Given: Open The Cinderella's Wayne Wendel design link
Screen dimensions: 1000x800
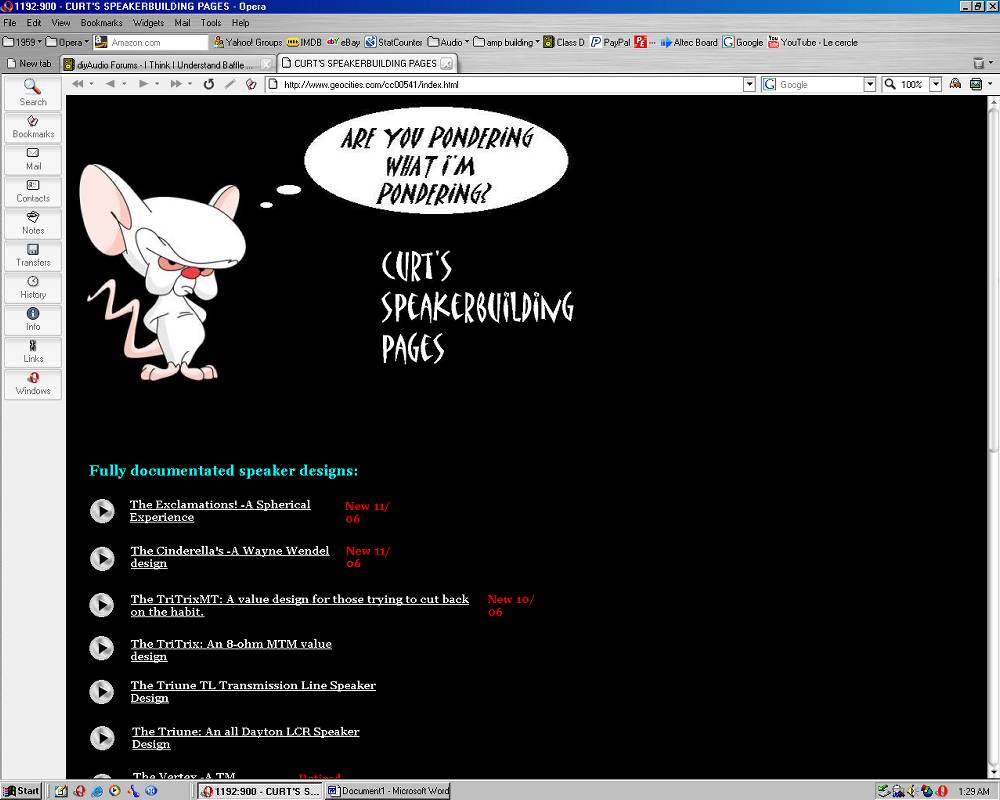Looking at the screenshot, I should [230, 557].
